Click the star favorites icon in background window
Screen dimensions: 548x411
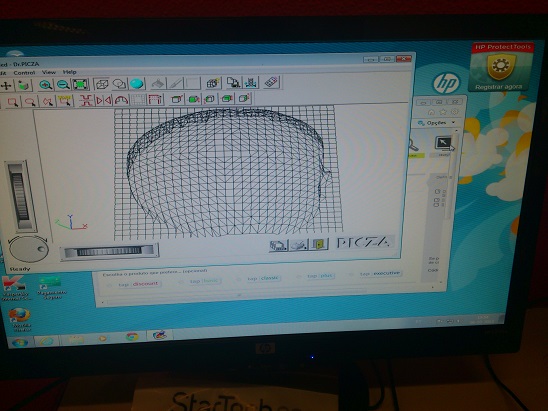click(443, 112)
